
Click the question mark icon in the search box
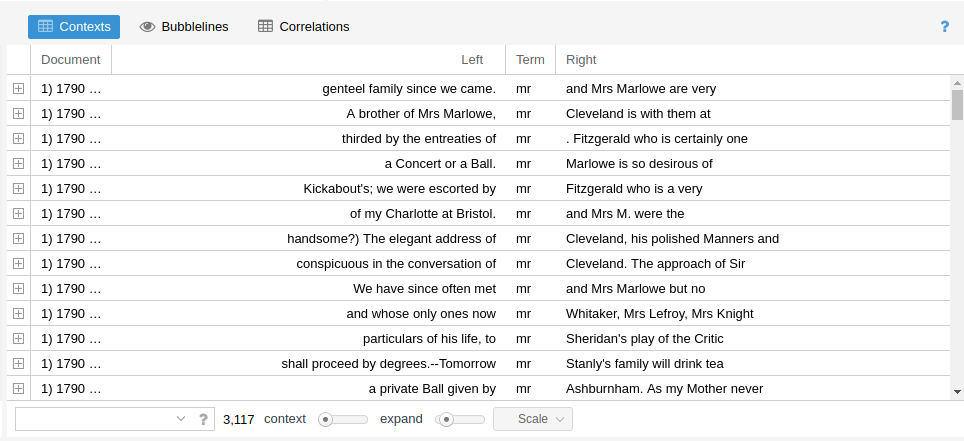(203, 419)
